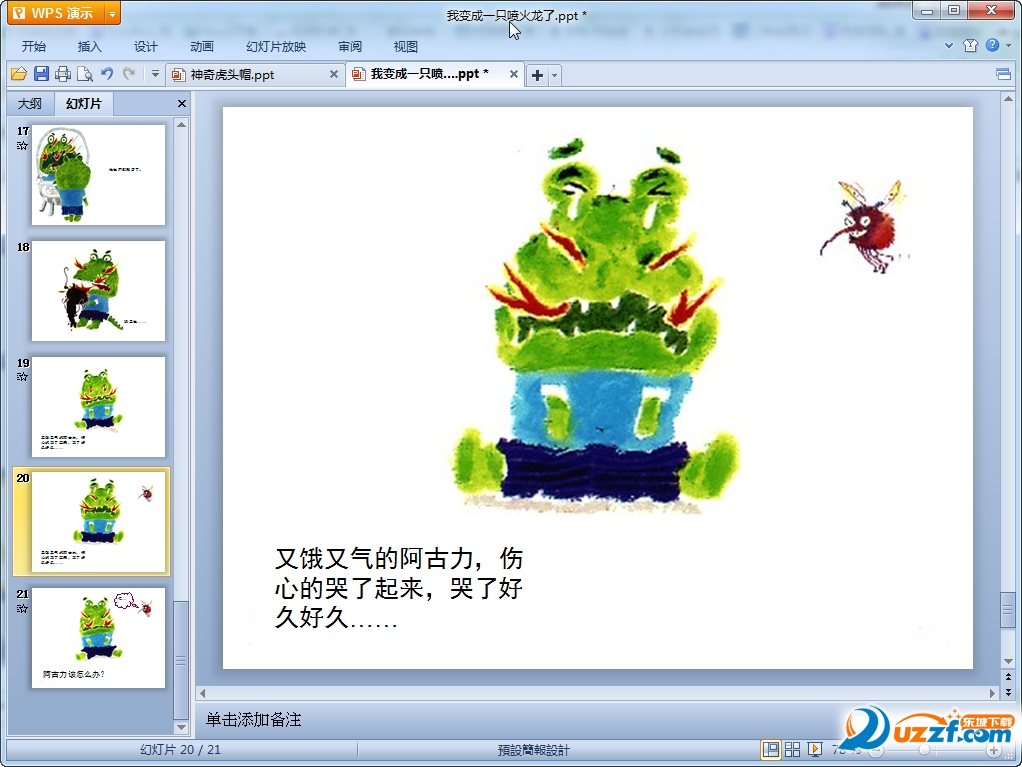Image resolution: width=1022 pixels, height=767 pixels.
Task: Click animation star icon beside slide 19
Action: (x=22, y=377)
